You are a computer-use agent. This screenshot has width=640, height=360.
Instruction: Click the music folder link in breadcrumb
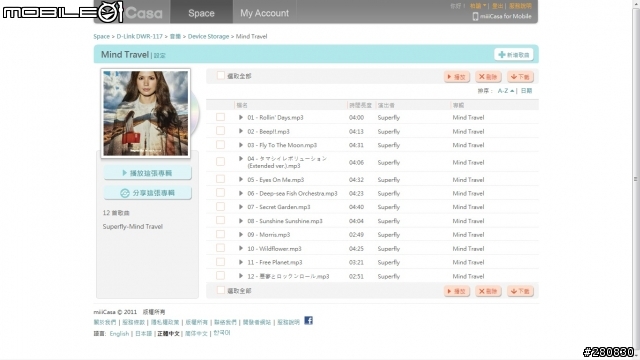click(x=175, y=36)
